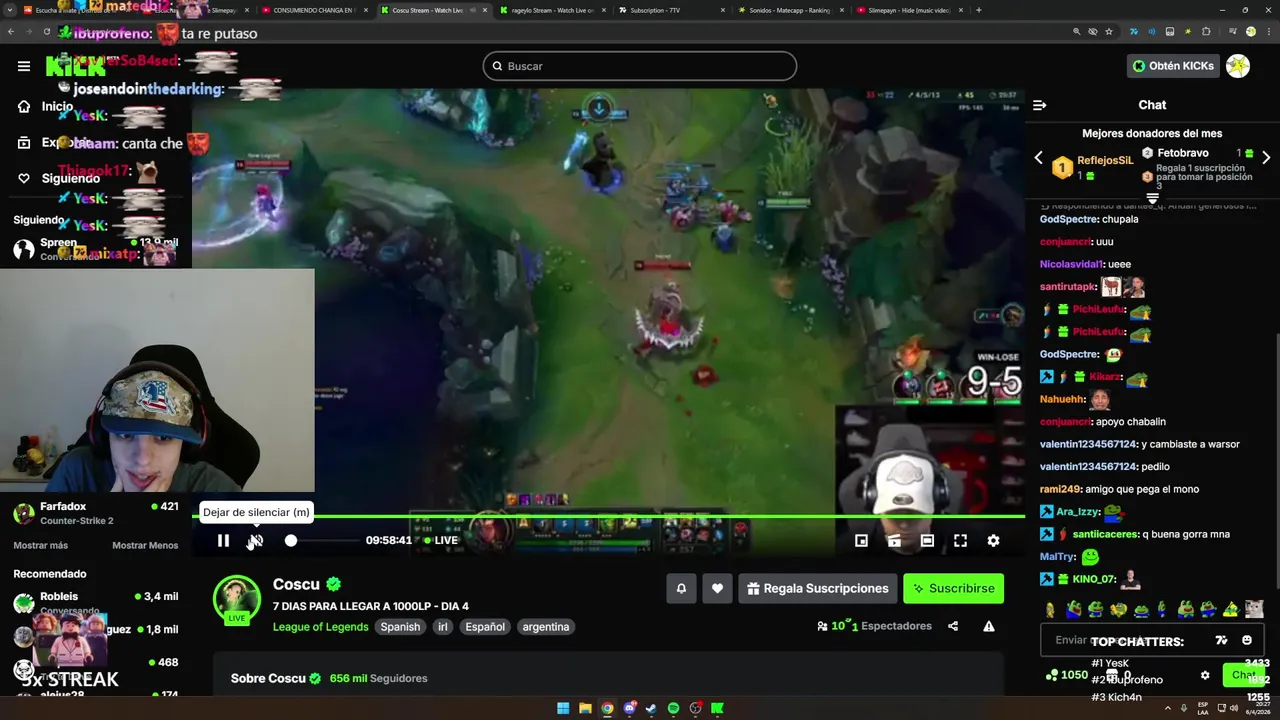This screenshot has width=1280, height=720.
Task: Open Steam from the taskbar
Action: click(651, 708)
